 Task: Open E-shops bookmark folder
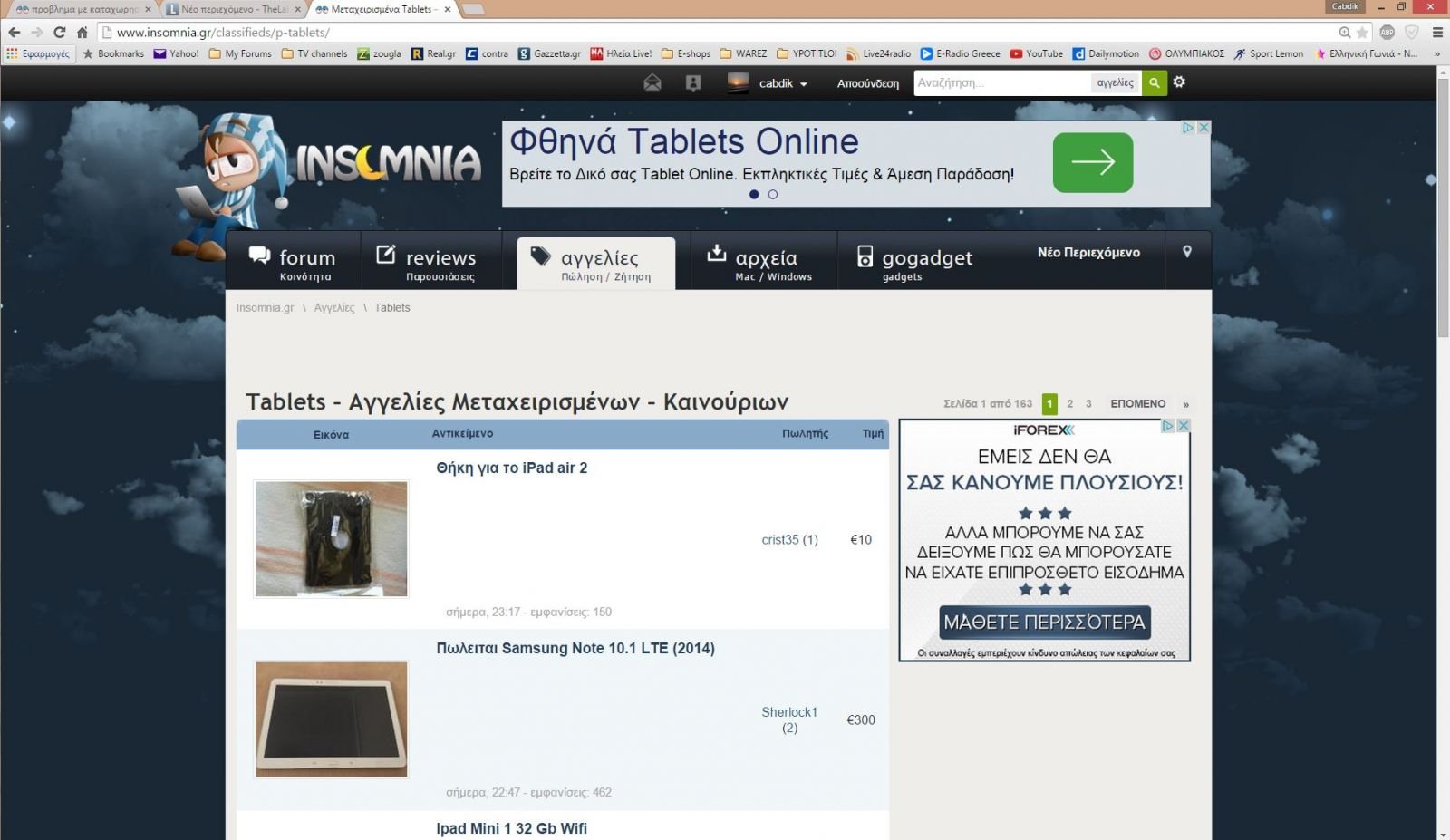[686, 53]
